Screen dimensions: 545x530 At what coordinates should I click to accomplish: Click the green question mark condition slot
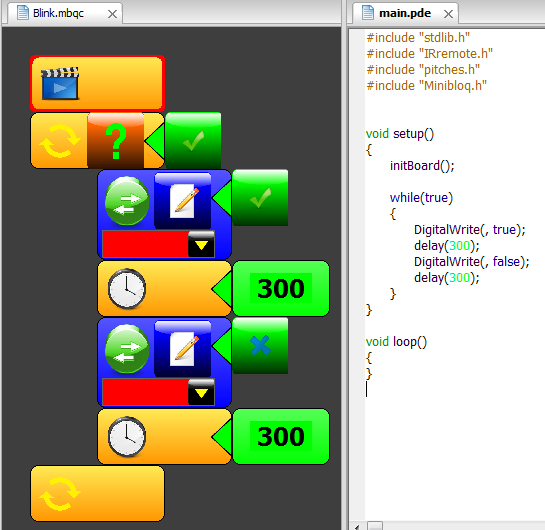click(x=115, y=141)
